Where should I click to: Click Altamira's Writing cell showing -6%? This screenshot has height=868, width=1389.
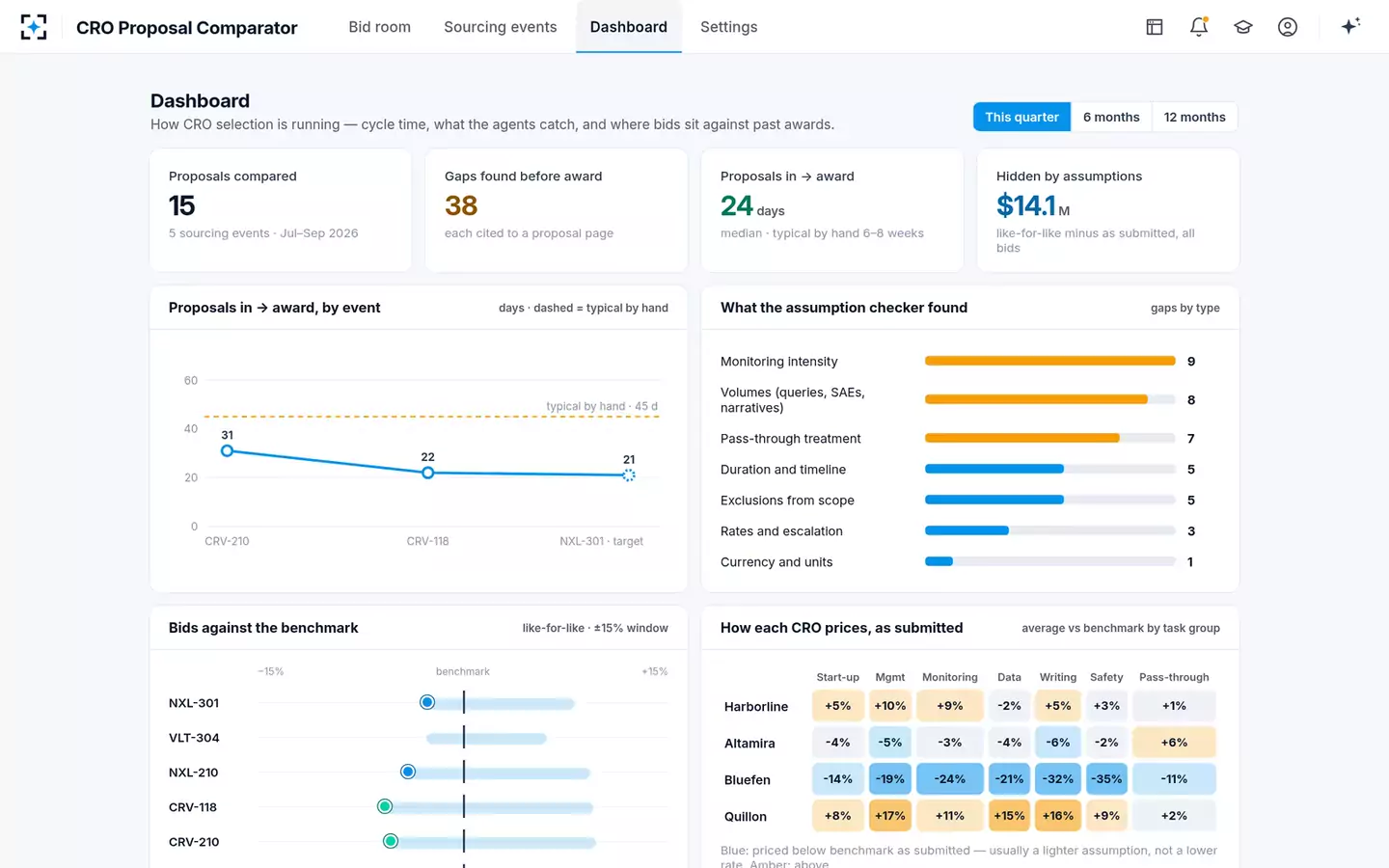tap(1058, 743)
